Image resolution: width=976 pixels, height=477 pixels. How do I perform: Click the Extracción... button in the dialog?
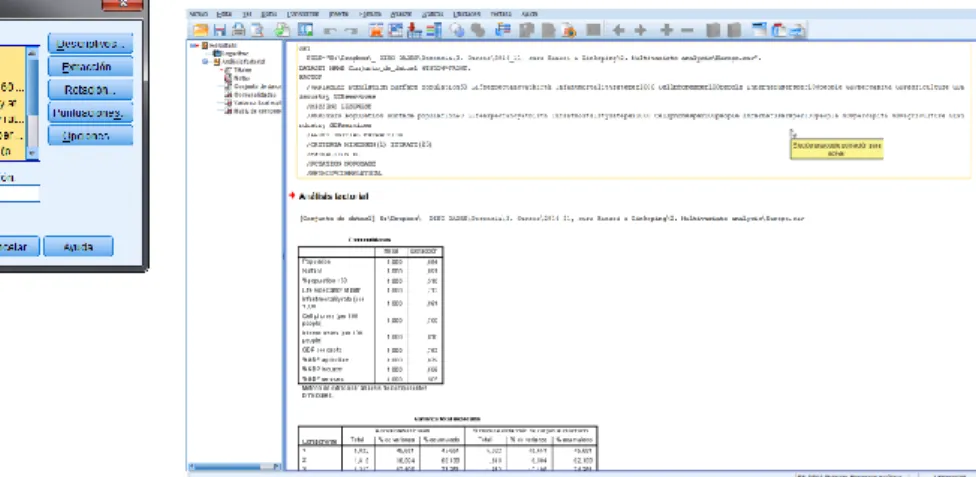tap(90, 67)
